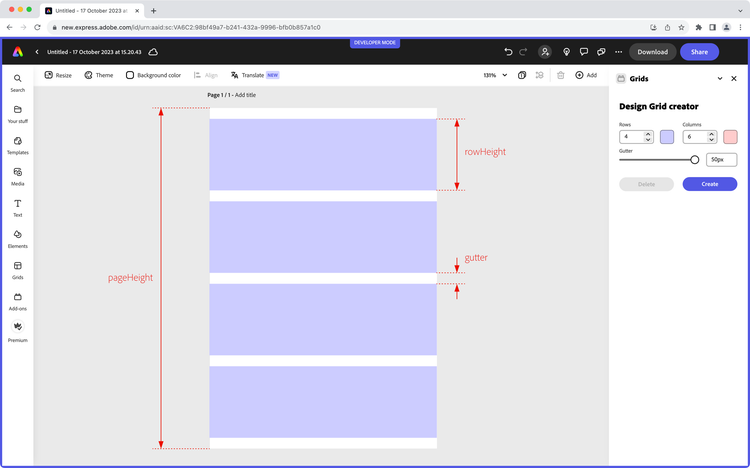The height and width of the screenshot is (468, 750).
Task: Pick the purple Rows color swatch
Action: point(667,136)
